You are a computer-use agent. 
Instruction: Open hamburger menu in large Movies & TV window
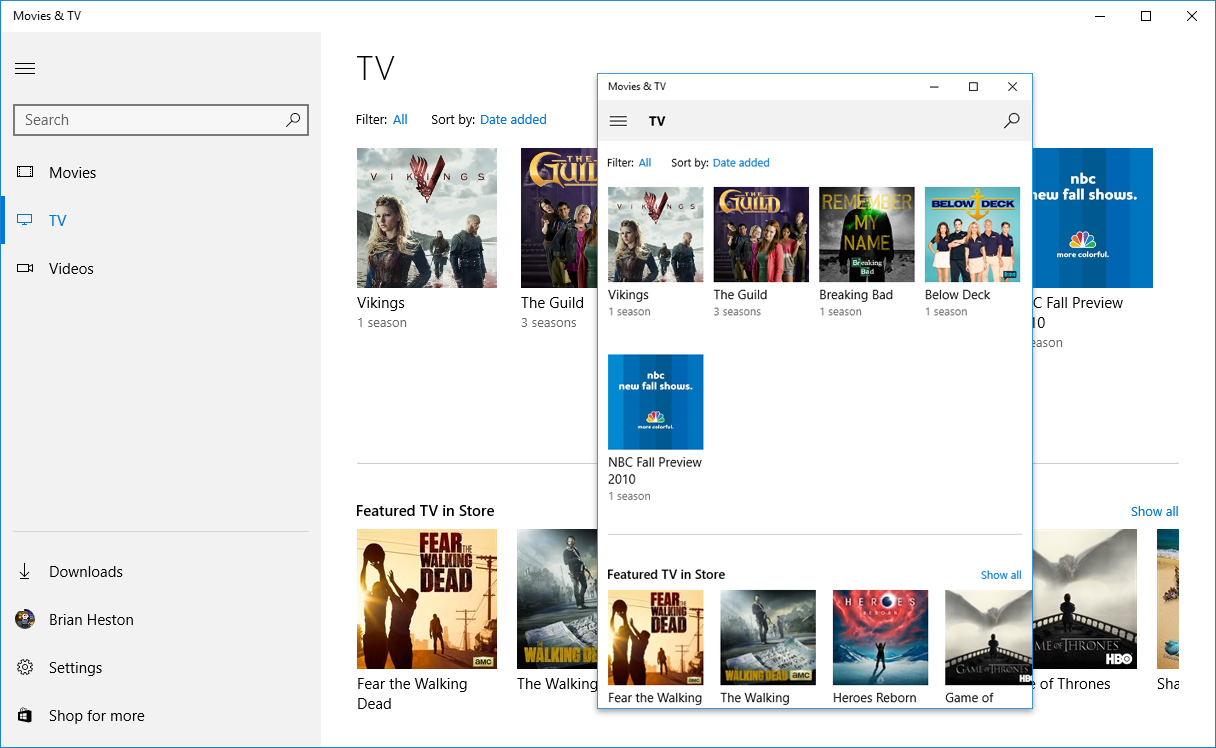coord(25,69)
